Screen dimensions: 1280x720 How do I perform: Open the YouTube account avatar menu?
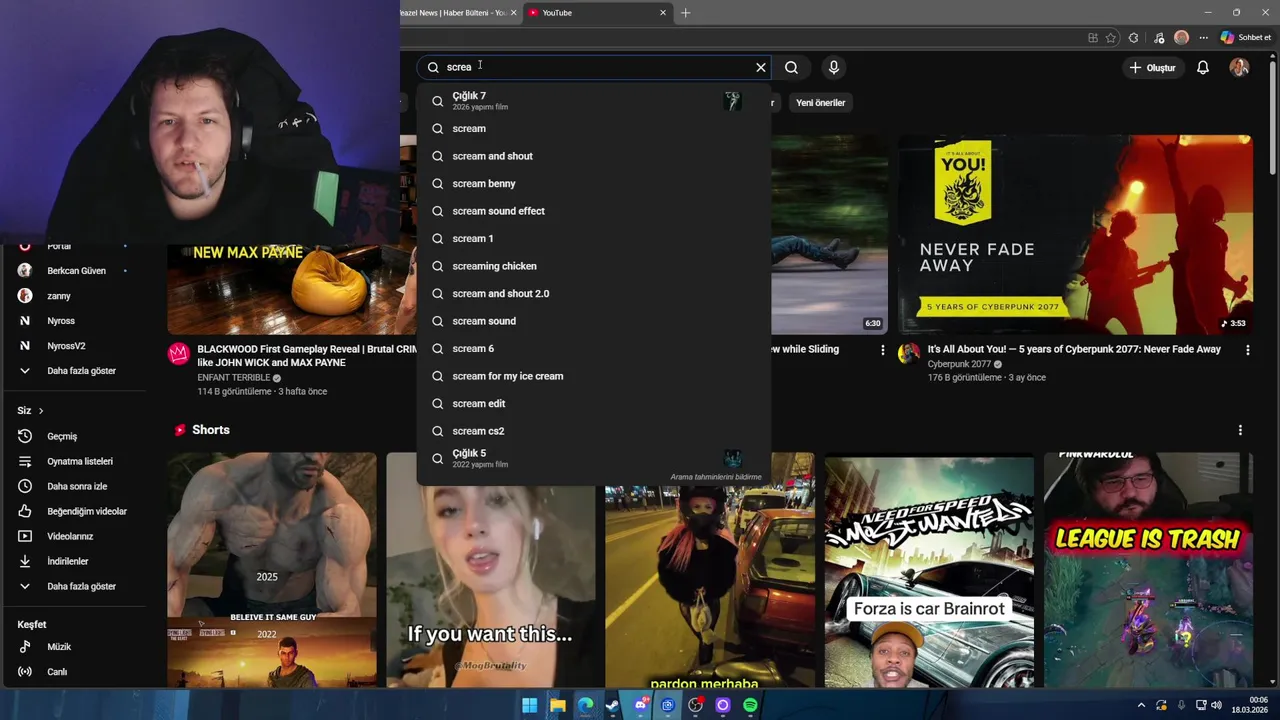point(1239,67)
